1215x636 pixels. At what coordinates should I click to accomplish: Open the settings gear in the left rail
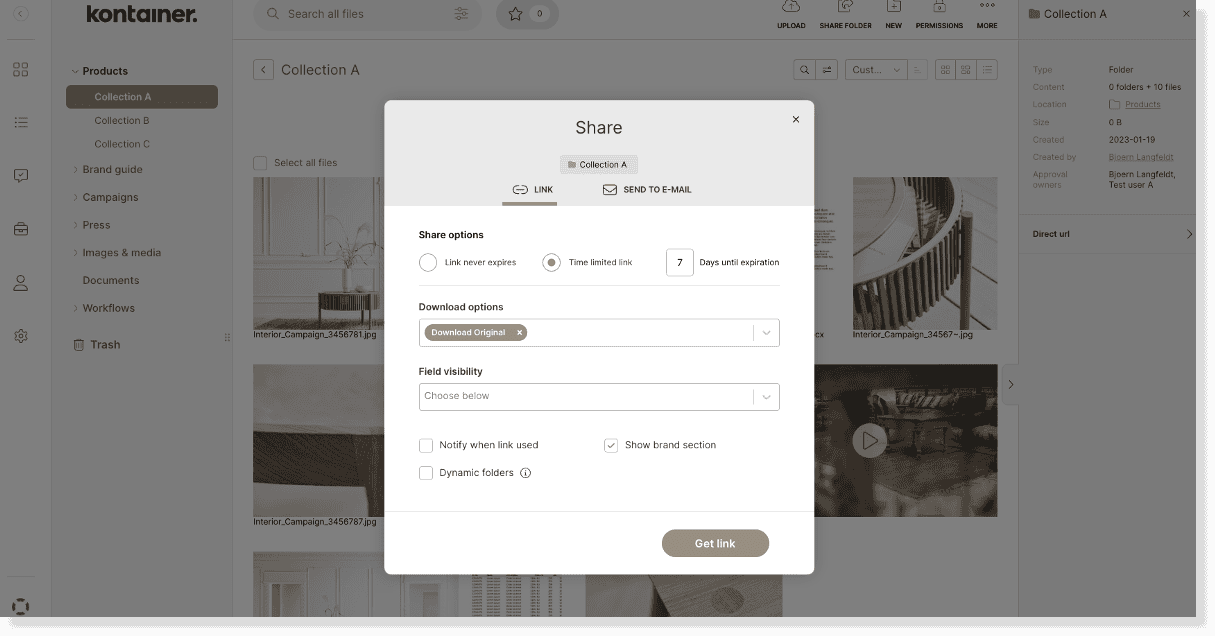tap(21, 336)
